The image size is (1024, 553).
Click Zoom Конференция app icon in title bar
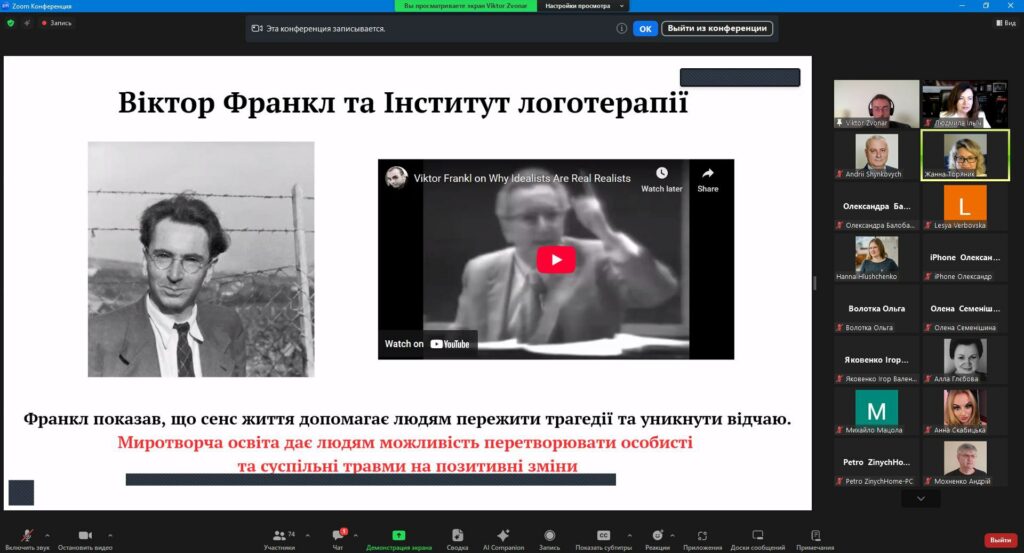tap(5, 6)
